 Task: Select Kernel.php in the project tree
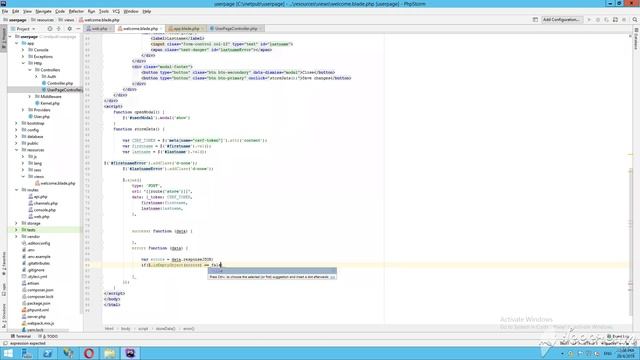(x=47, y=103)
